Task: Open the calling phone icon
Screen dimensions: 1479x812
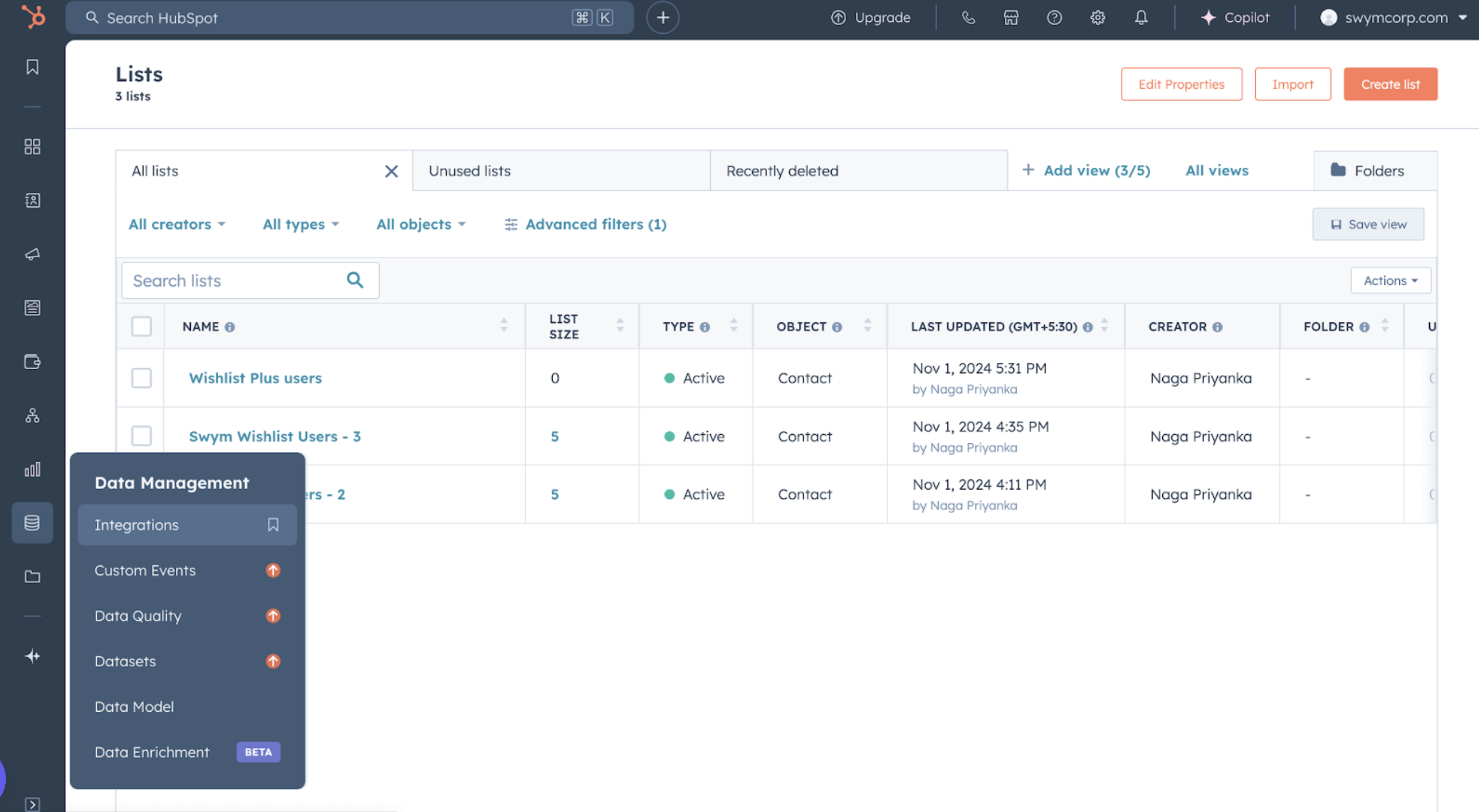Action: point(968,18)
